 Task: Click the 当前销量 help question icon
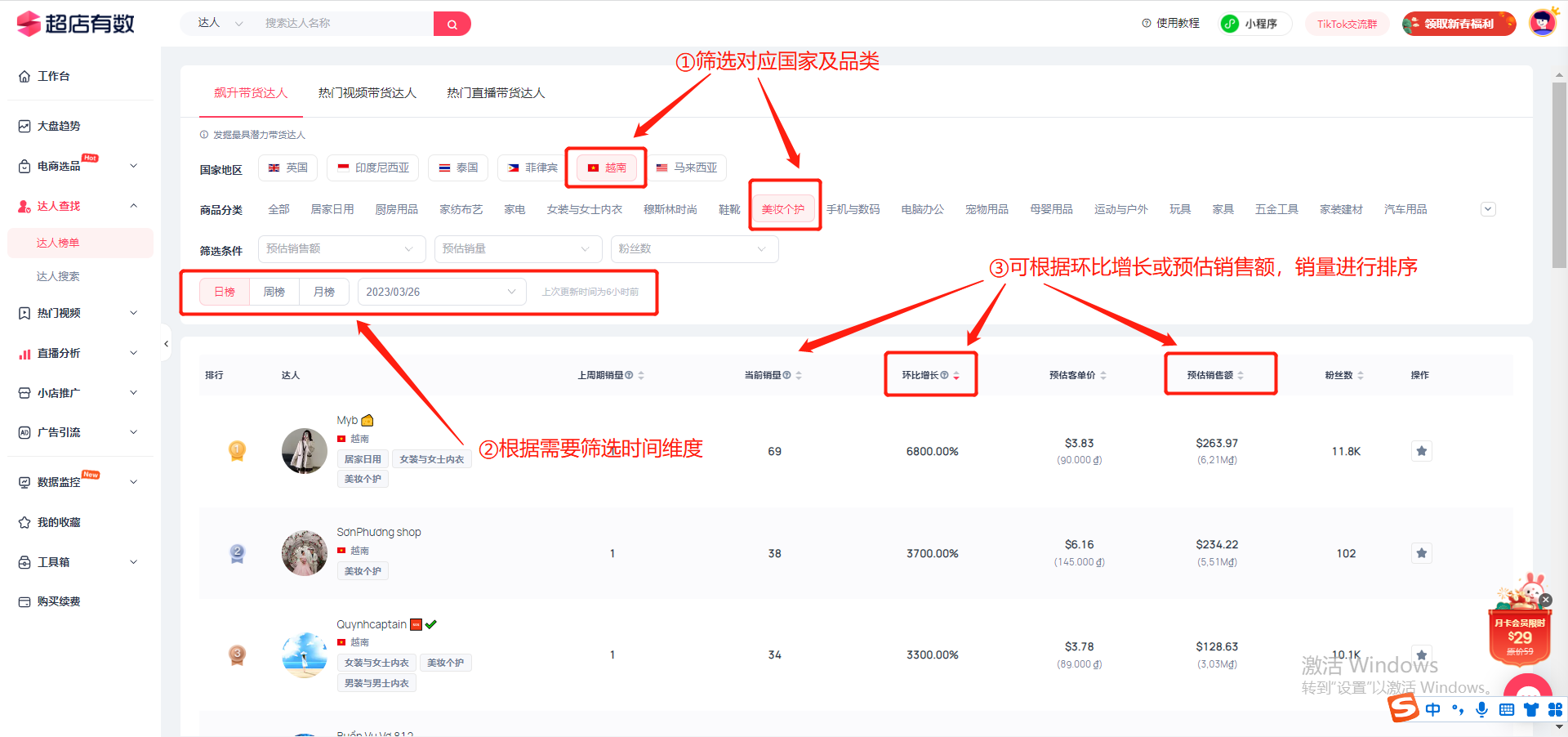coord(786,375)
